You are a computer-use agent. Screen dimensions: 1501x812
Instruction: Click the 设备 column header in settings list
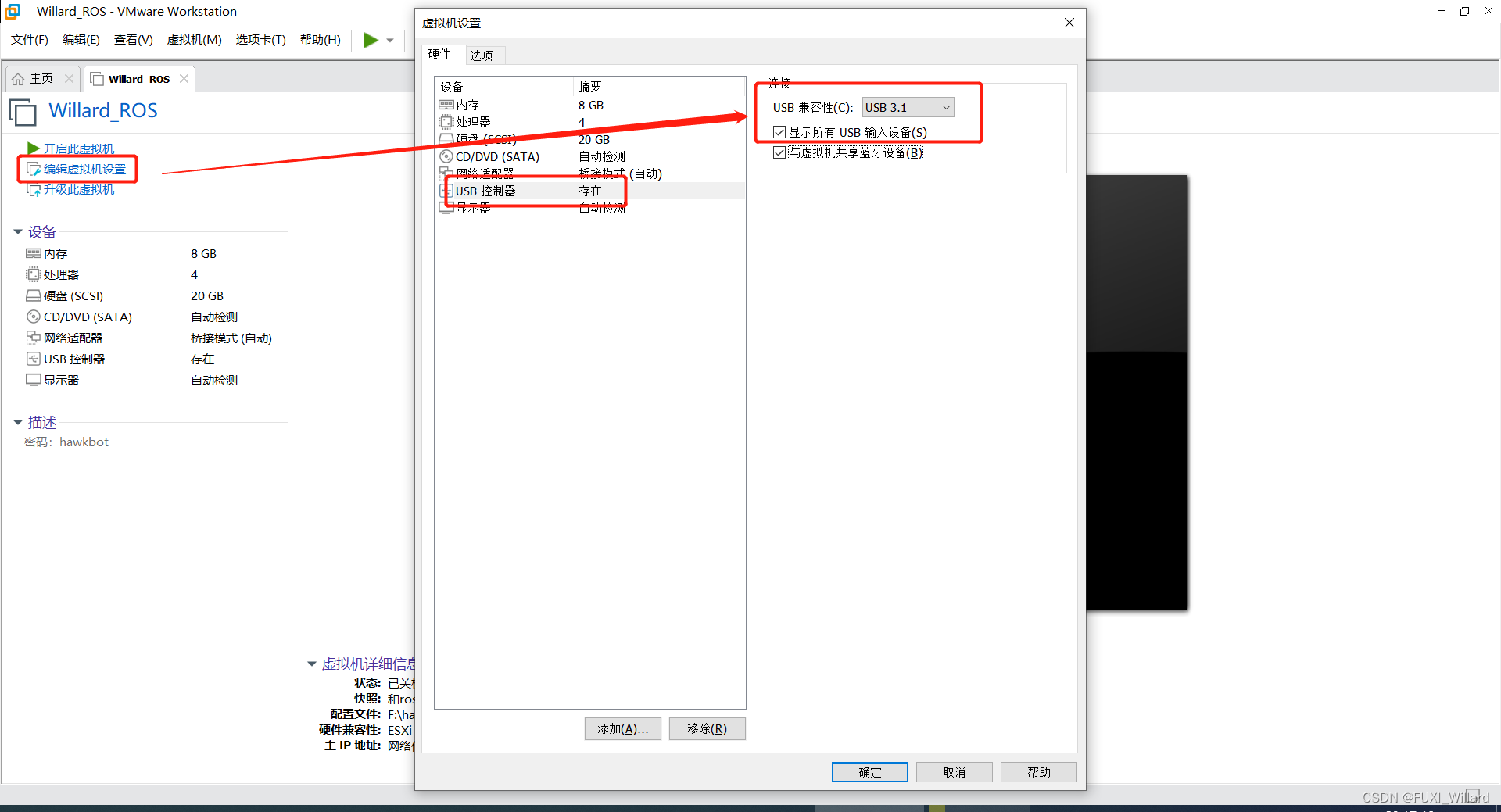pyautogui.click(x=504, y=87)
